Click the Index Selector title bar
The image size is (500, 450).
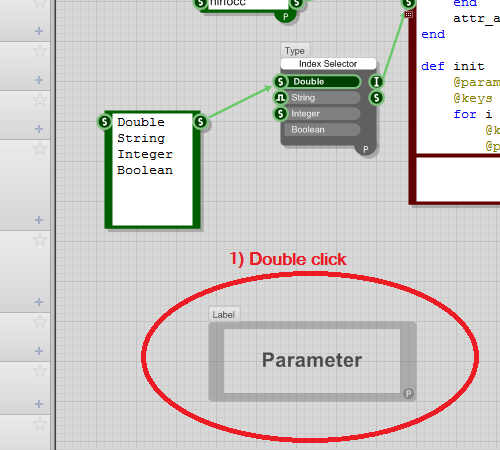click(x=328, y=64)
